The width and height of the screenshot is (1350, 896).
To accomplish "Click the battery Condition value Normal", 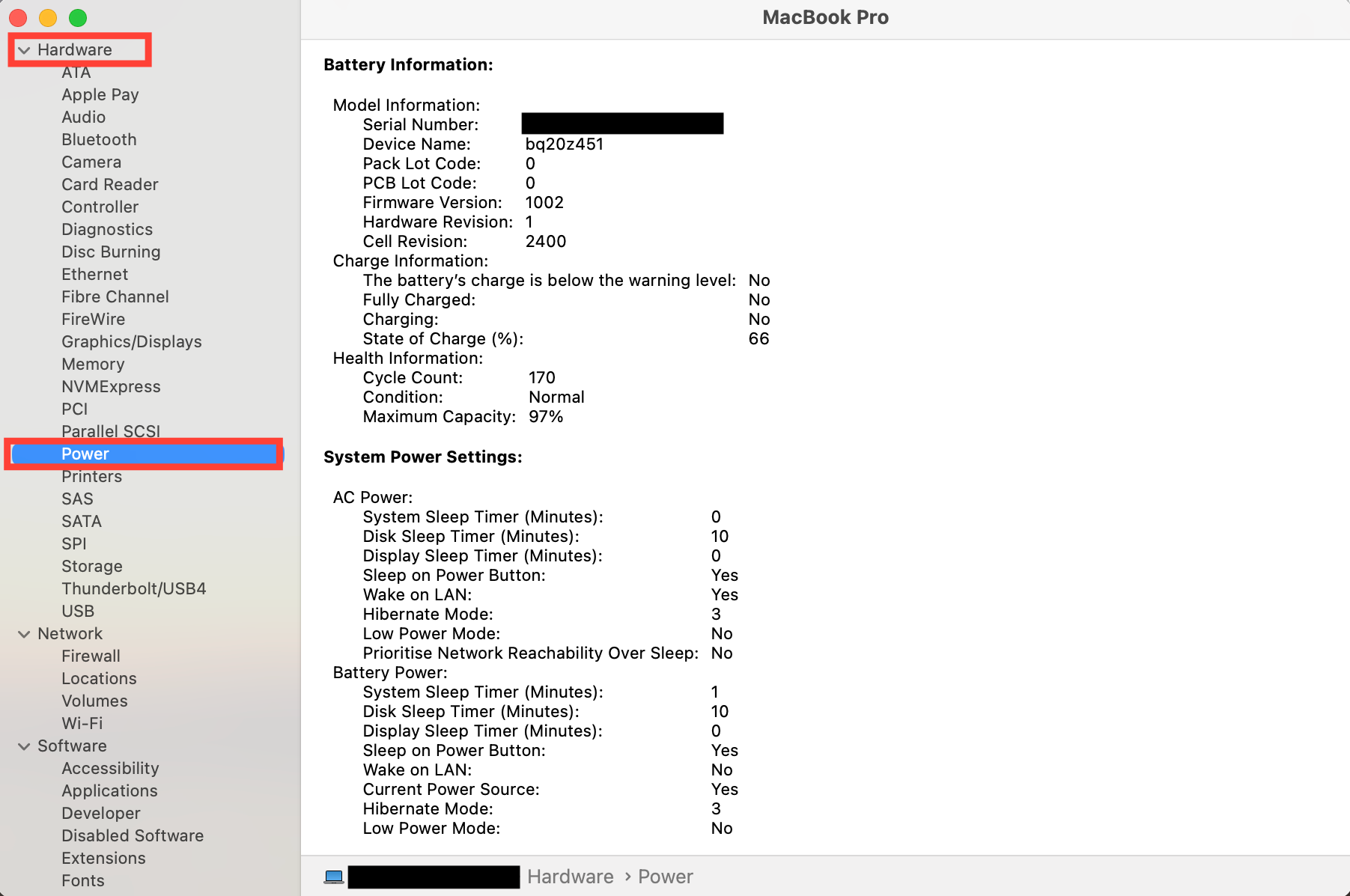I will point(557,397).
